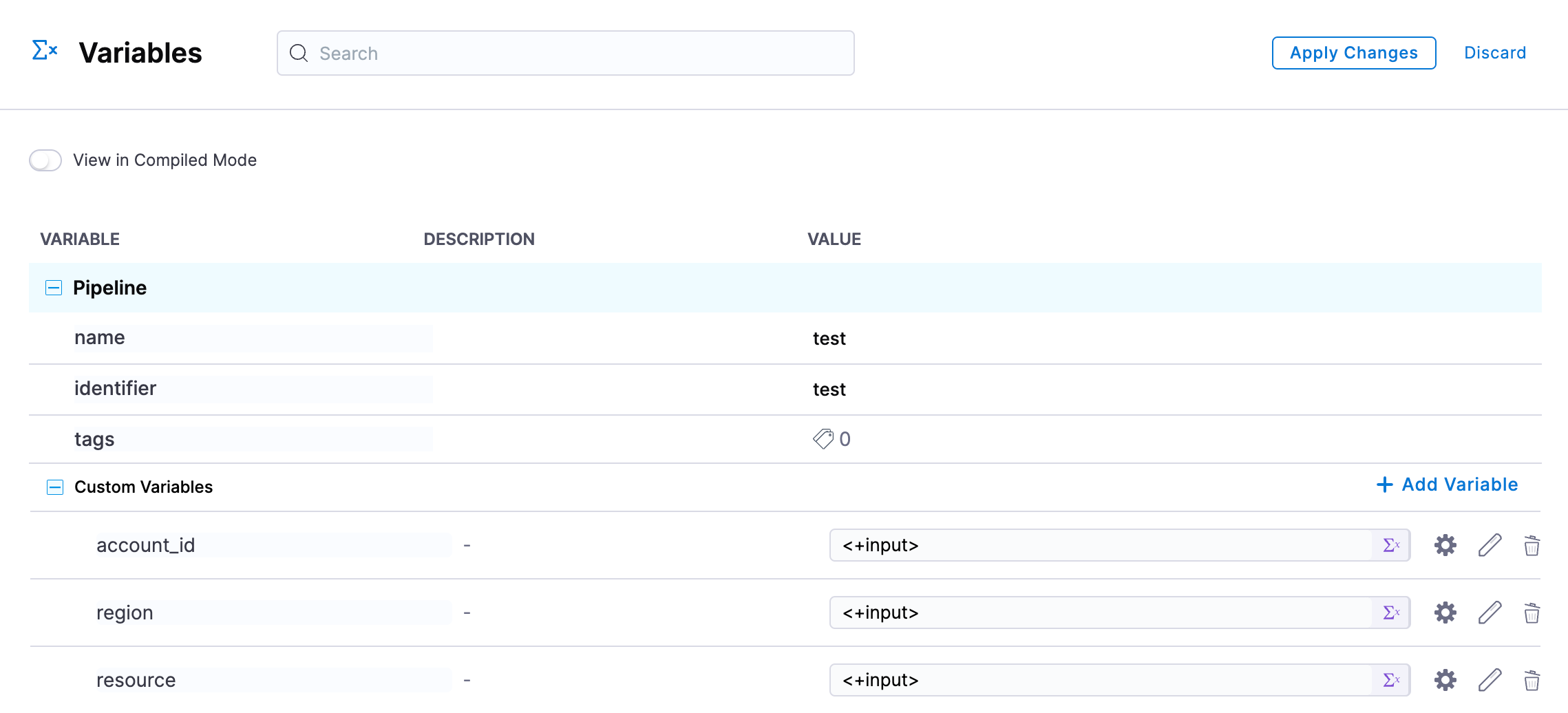
Task: Collapse the Pipeline section
Action: point(54,288)
